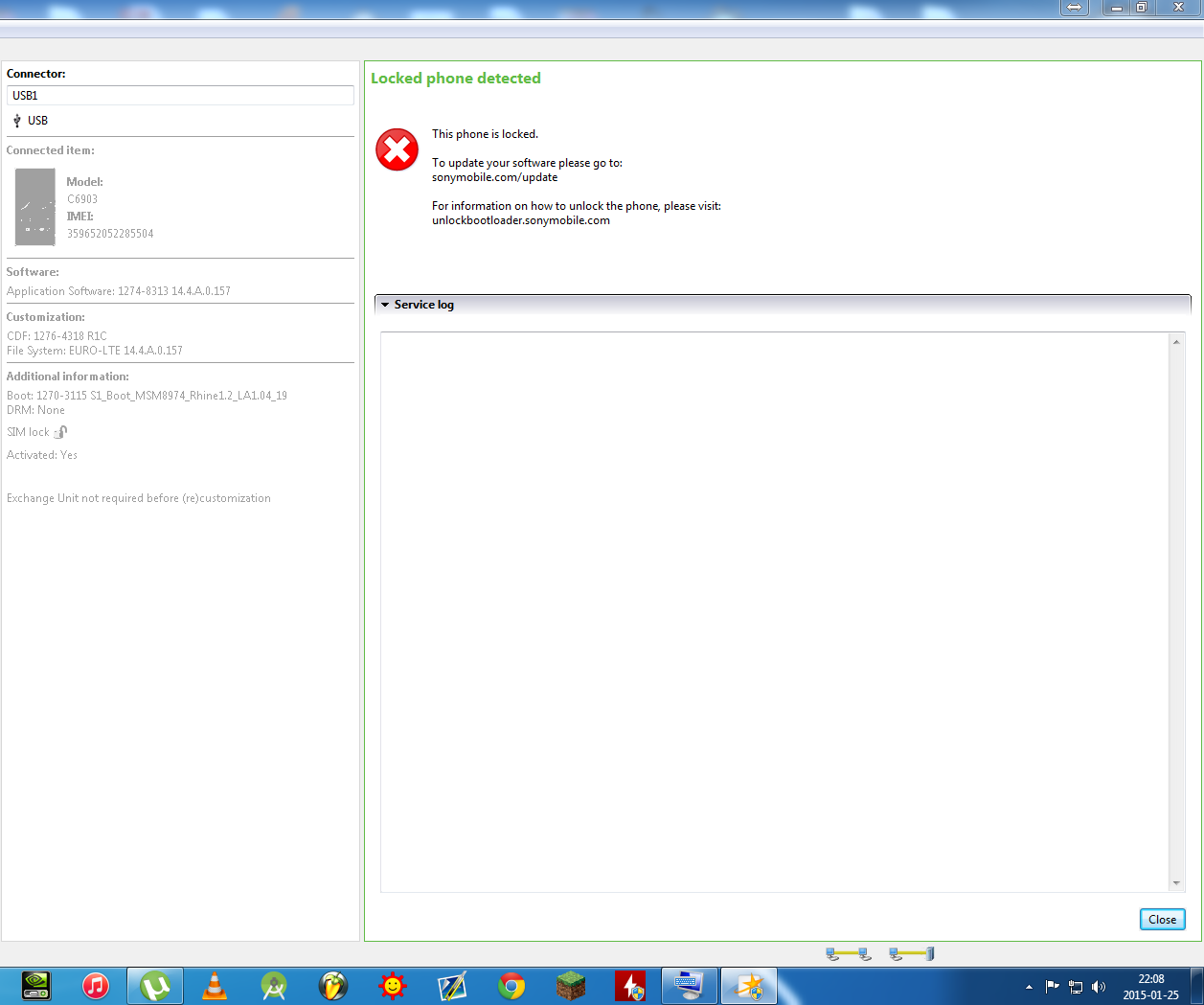Open the volume speaker tray icon
The height and width of the screenshot is (1005, 1204).
[1099, 987]
